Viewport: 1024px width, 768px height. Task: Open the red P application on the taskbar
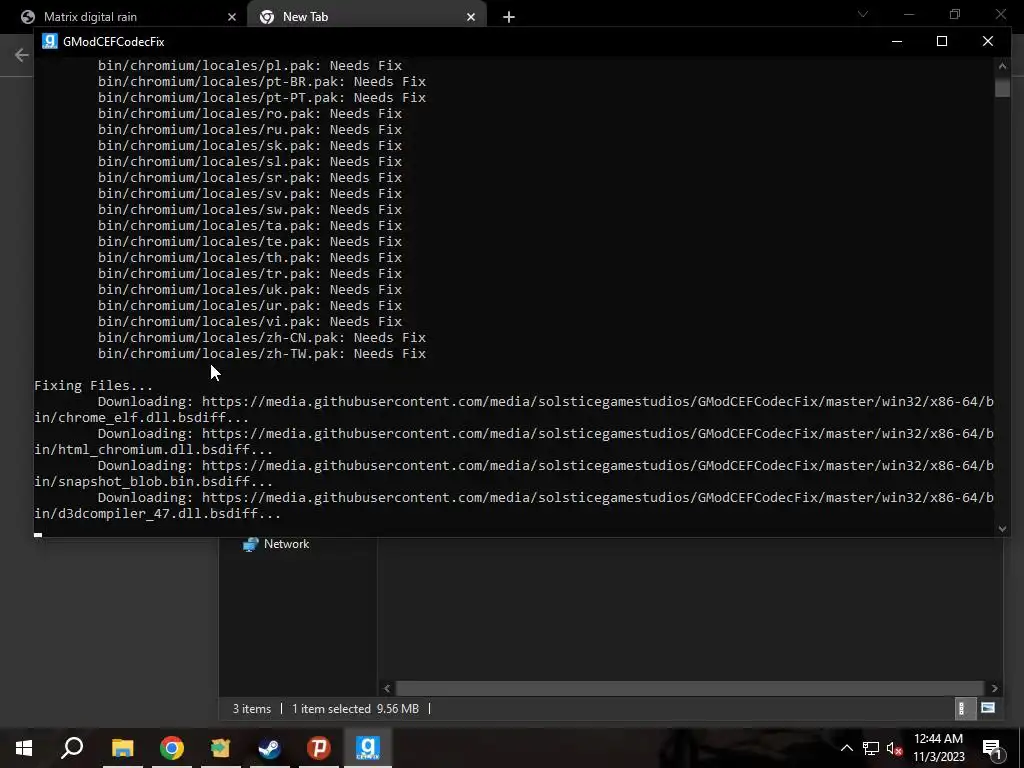[319, 748]
